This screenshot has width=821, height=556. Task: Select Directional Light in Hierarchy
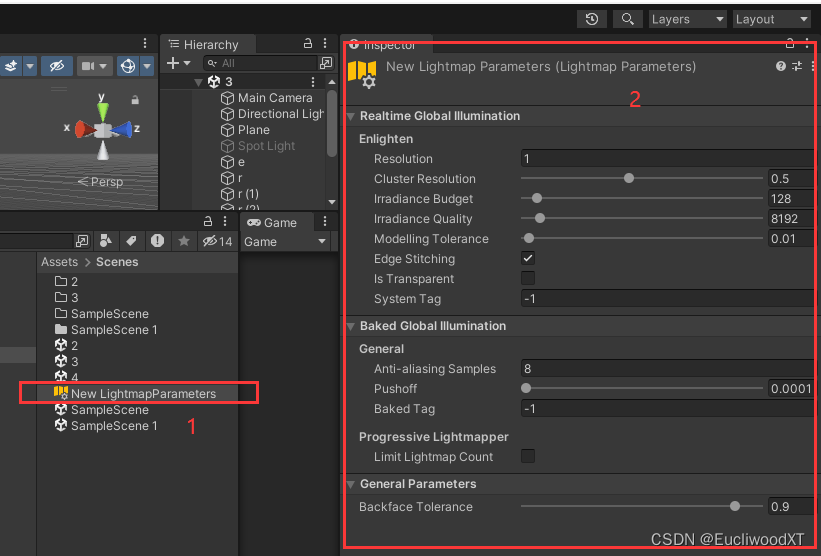[x=272, y=114]
